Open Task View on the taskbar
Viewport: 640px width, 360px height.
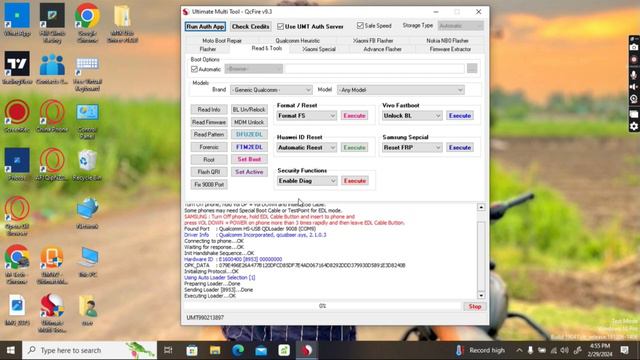pyautogui.click(x=168, y=350)
